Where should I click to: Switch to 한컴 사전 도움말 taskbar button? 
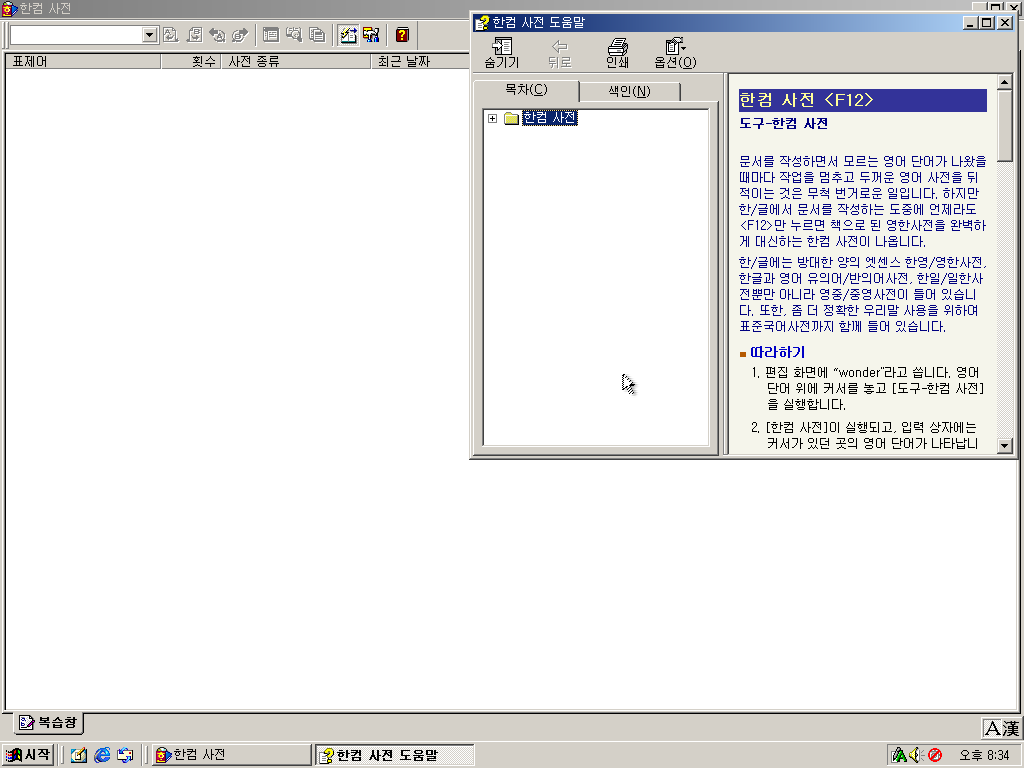tap(394, 755)
